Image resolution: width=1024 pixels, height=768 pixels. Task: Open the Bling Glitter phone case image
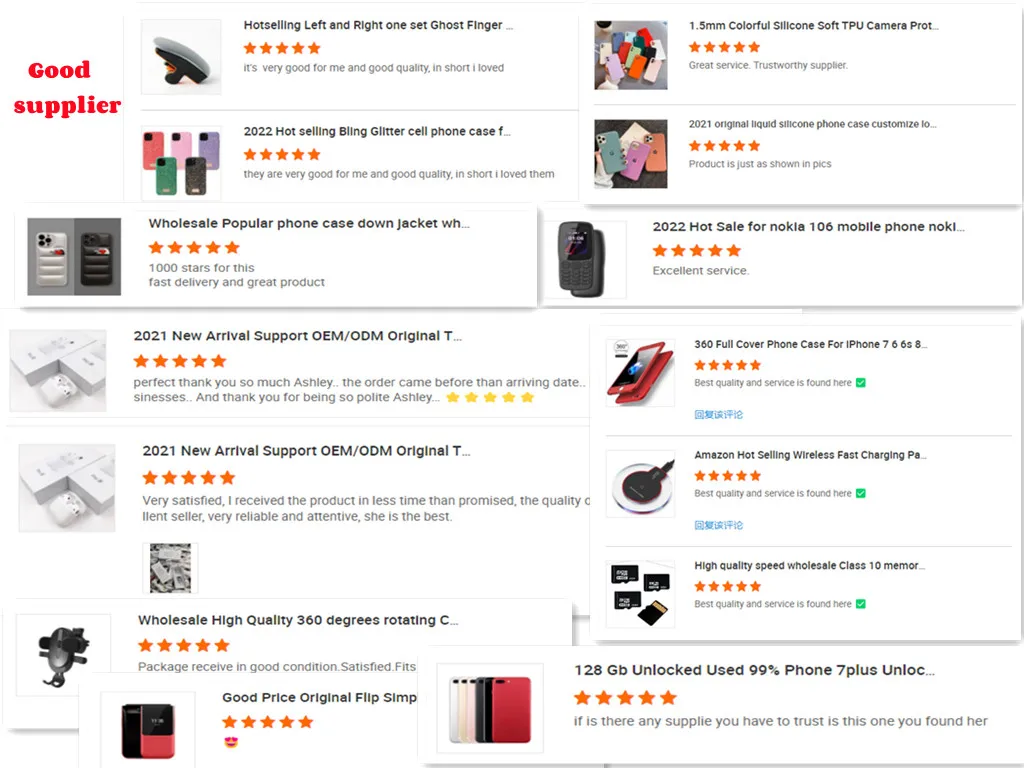pyautogui.click(x=181, y=163)
